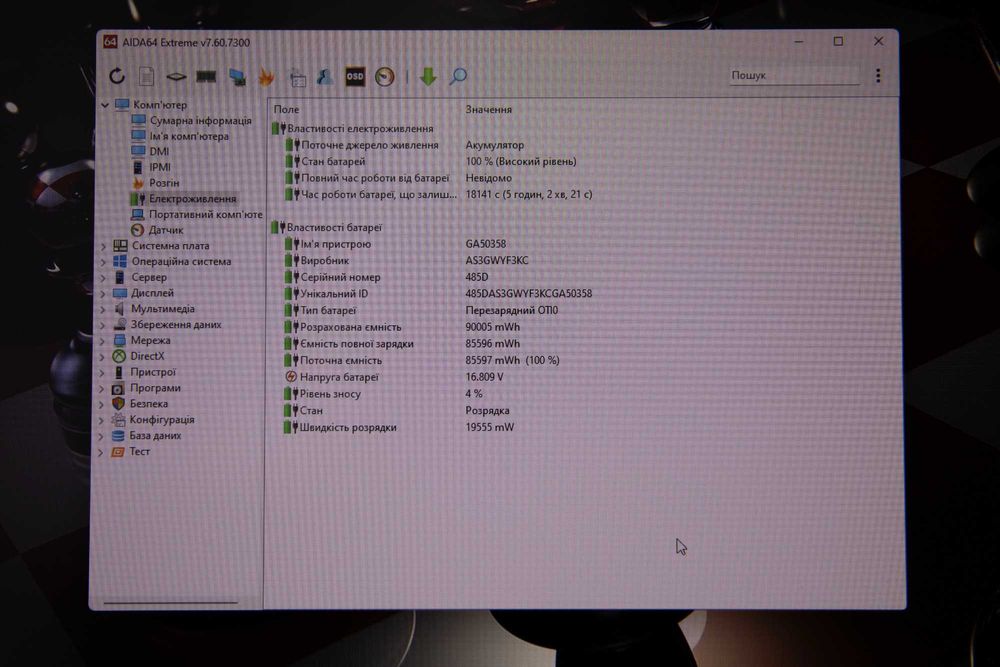Click the green download arrow icon

(x=428, y=77)
